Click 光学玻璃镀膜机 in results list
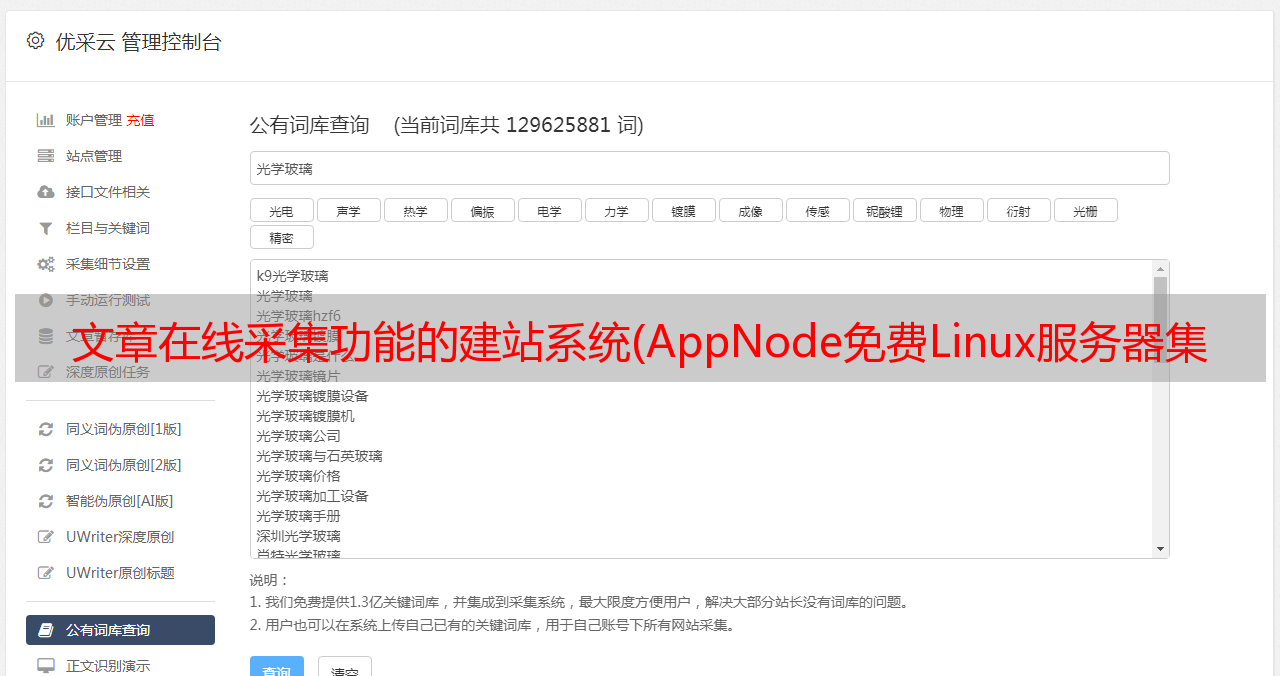Viewport: 1280px width, 676px height. [x=305, y=416]
